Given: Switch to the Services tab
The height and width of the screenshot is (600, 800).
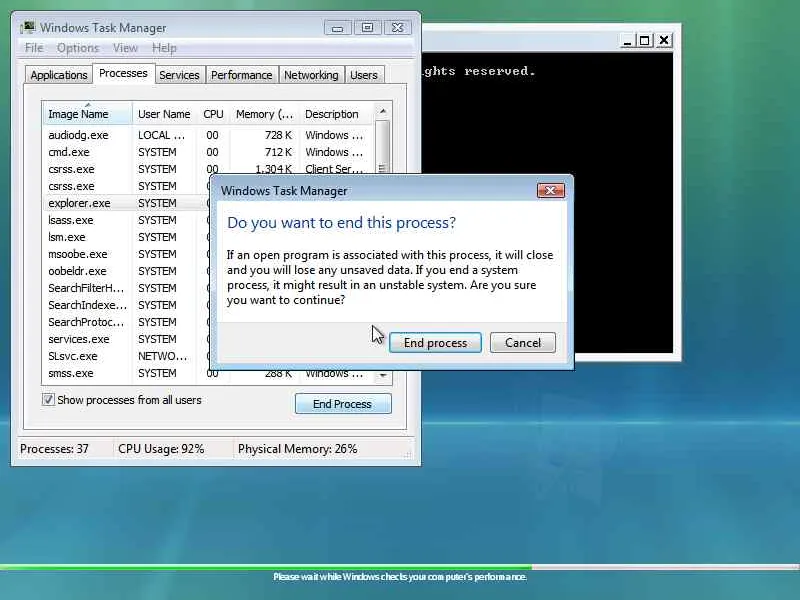Looking at the screenshot, I should tap(179, 75).
